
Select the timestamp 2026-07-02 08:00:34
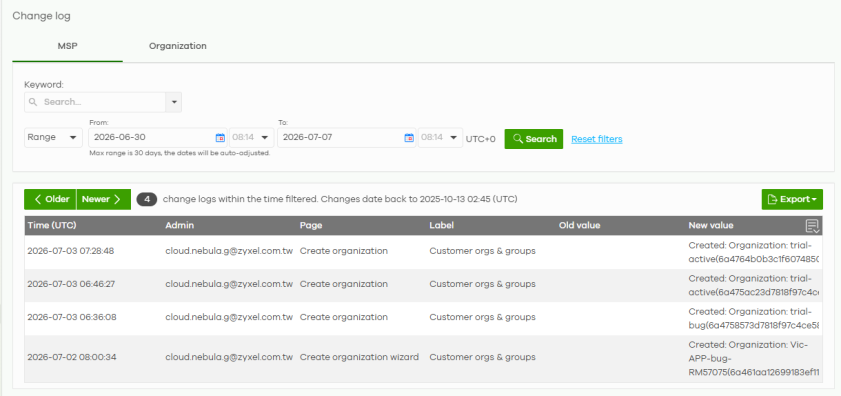[72, 357]
